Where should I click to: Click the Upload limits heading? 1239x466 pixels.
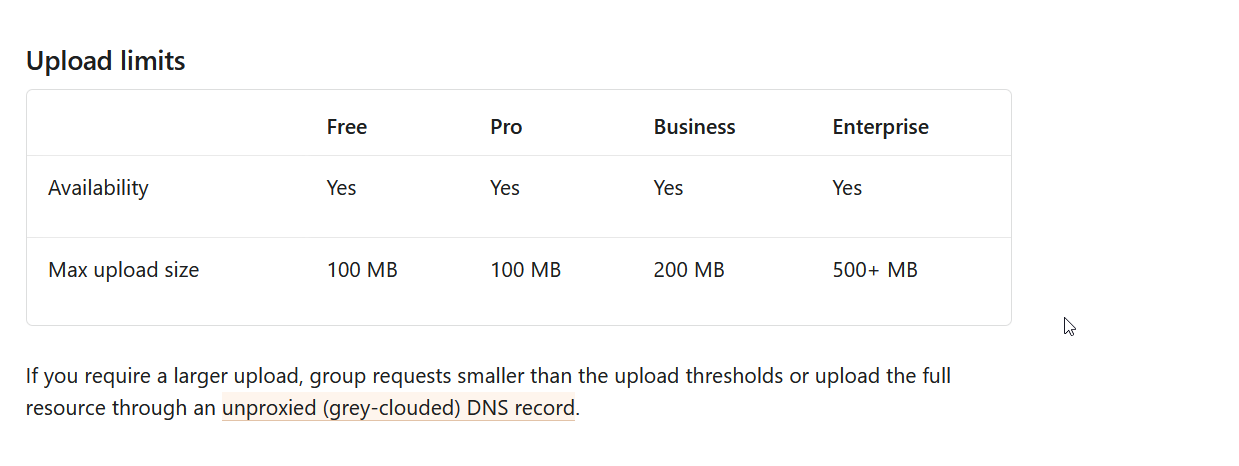tap(105, 61)
